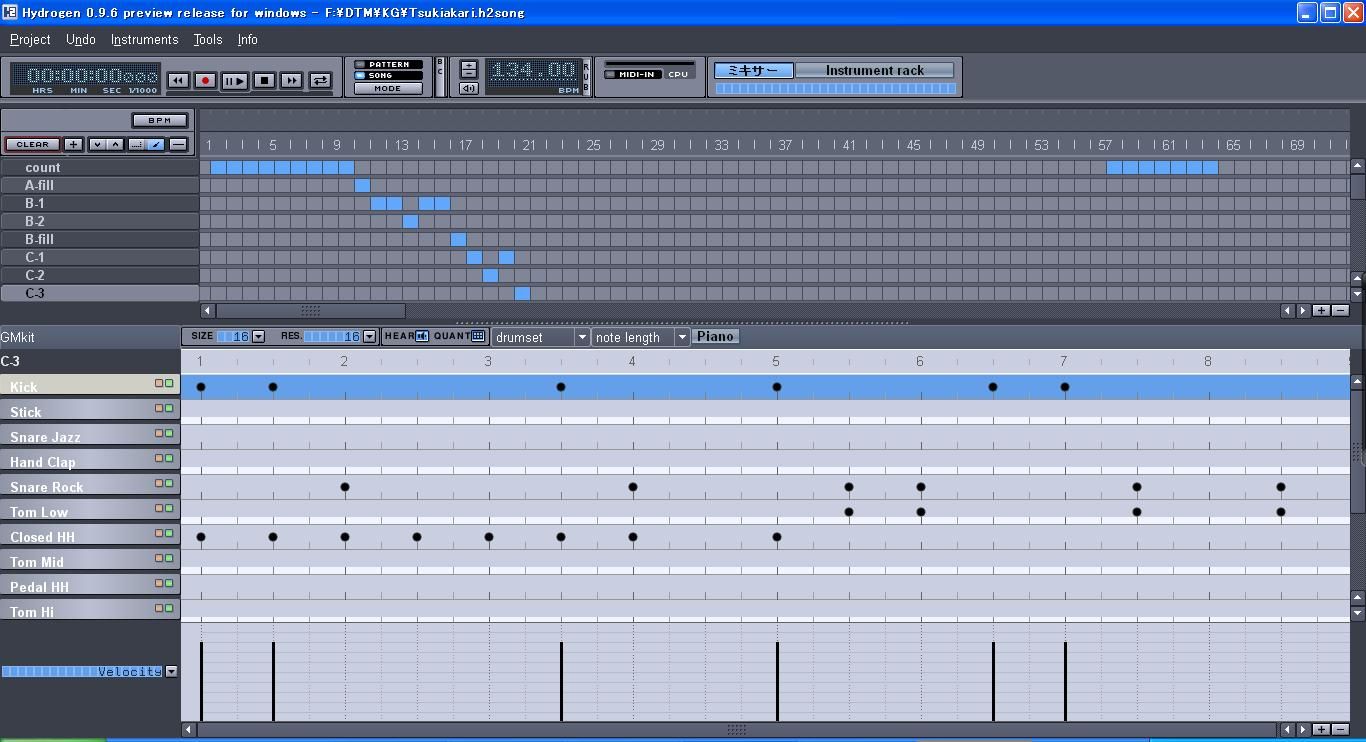1366x742 pixels.
Task: Switch song editor to select mode
Action: coord(137,144)
